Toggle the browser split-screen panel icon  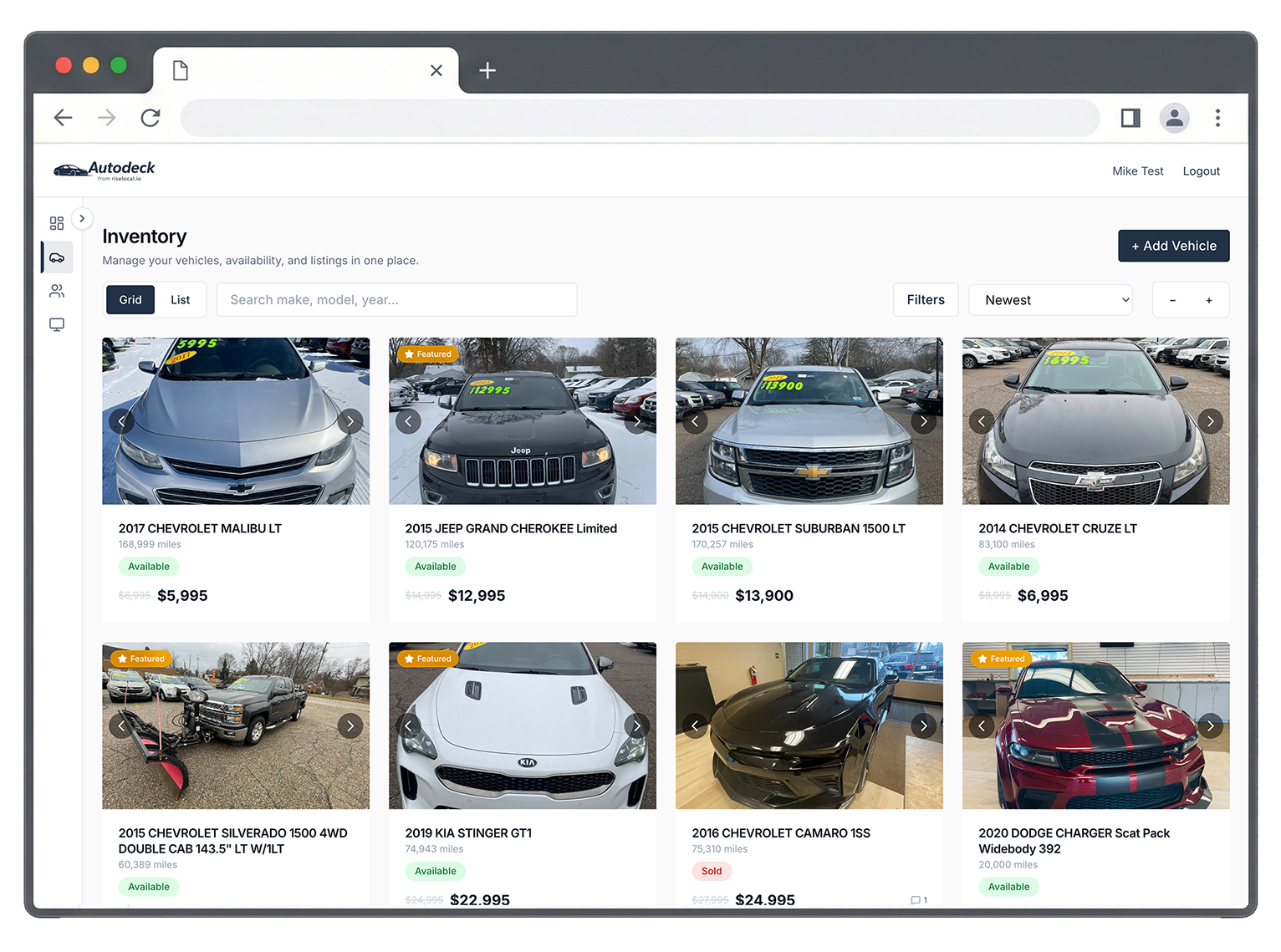[x=1130, y=118]
